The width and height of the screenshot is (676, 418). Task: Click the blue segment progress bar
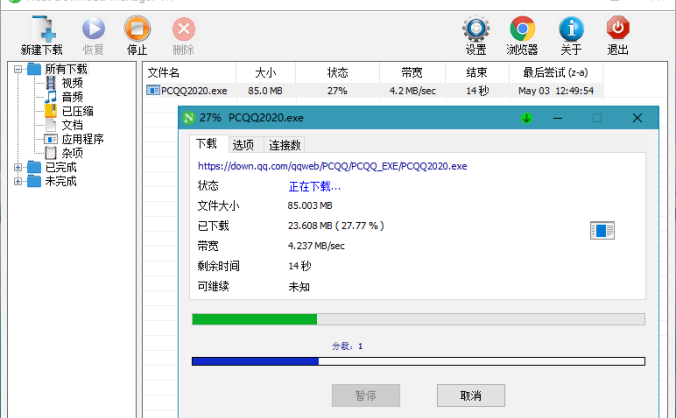click(418, 361)
